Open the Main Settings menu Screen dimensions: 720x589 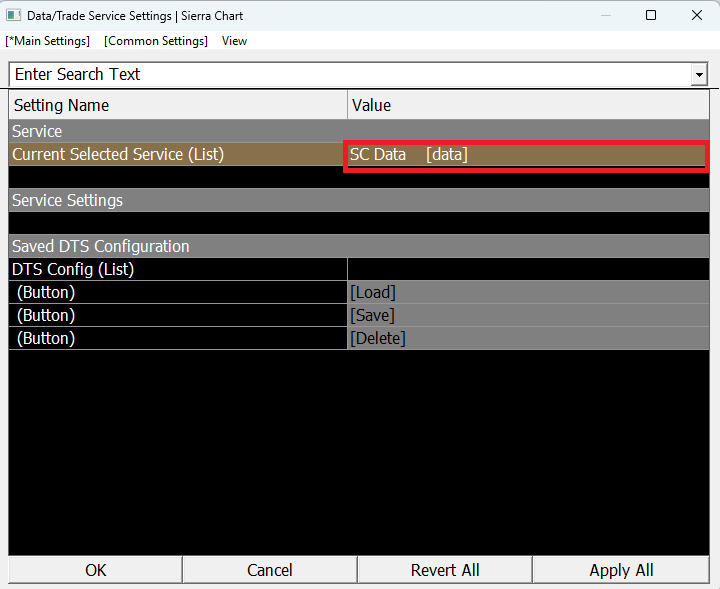tap(47, 41)
